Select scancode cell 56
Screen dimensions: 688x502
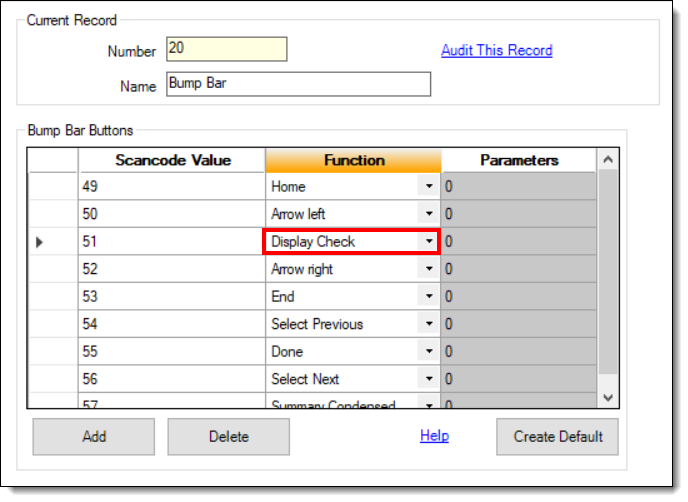click(x=172, y=379)
